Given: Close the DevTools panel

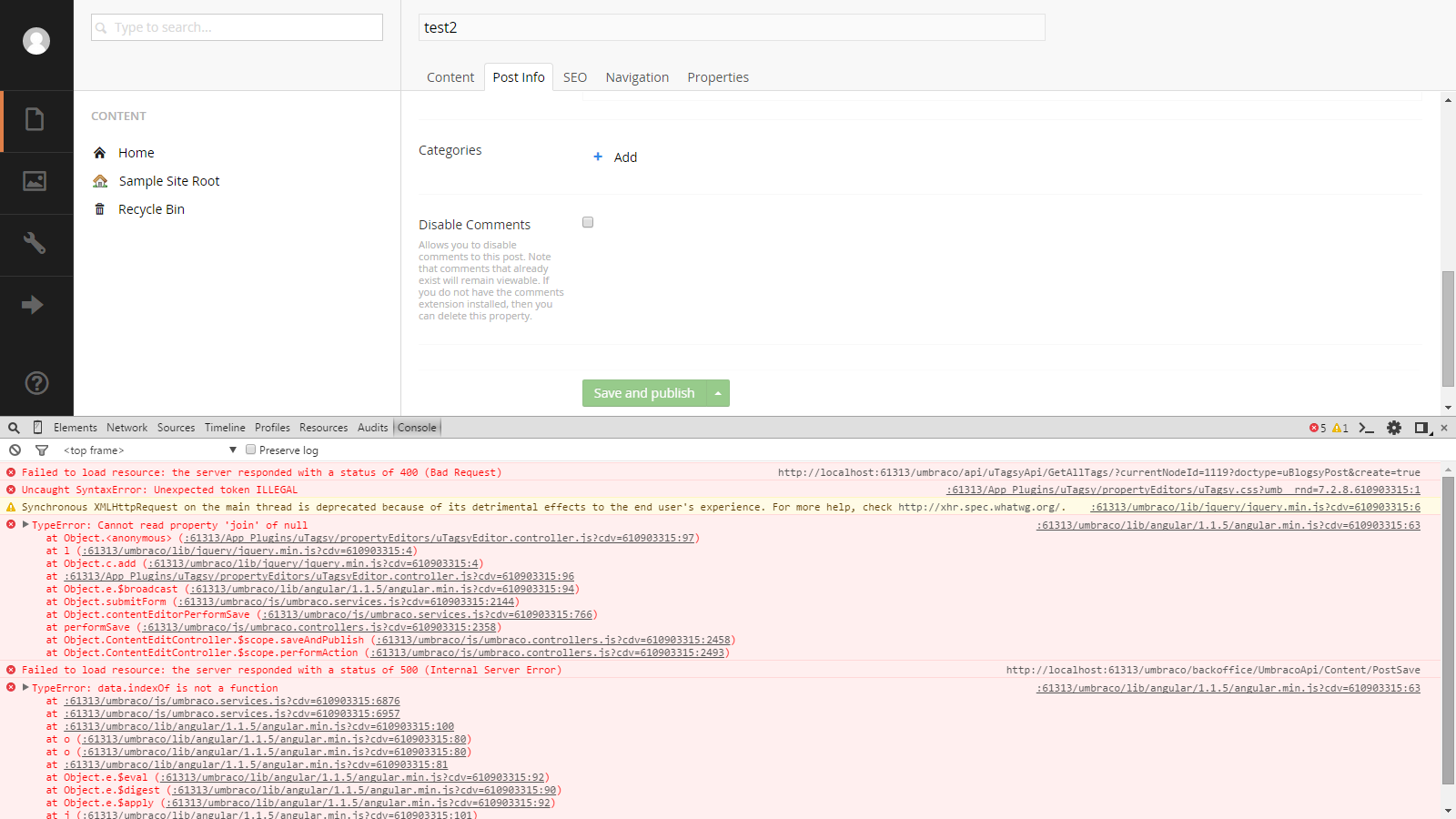Looking at the screenshot, I should (1444, 428).
